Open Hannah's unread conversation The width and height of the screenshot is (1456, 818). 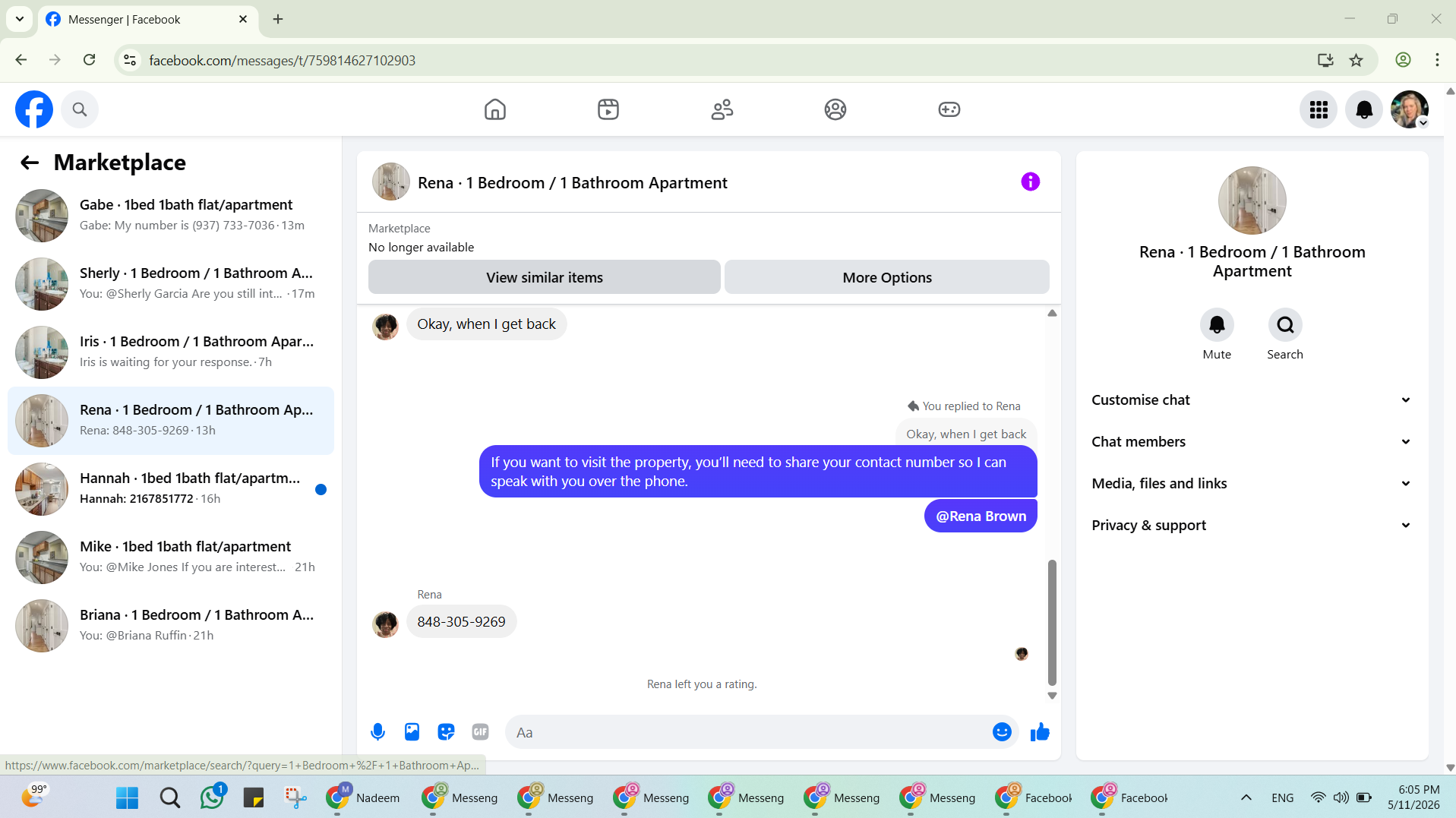click(x=171, y=489)
